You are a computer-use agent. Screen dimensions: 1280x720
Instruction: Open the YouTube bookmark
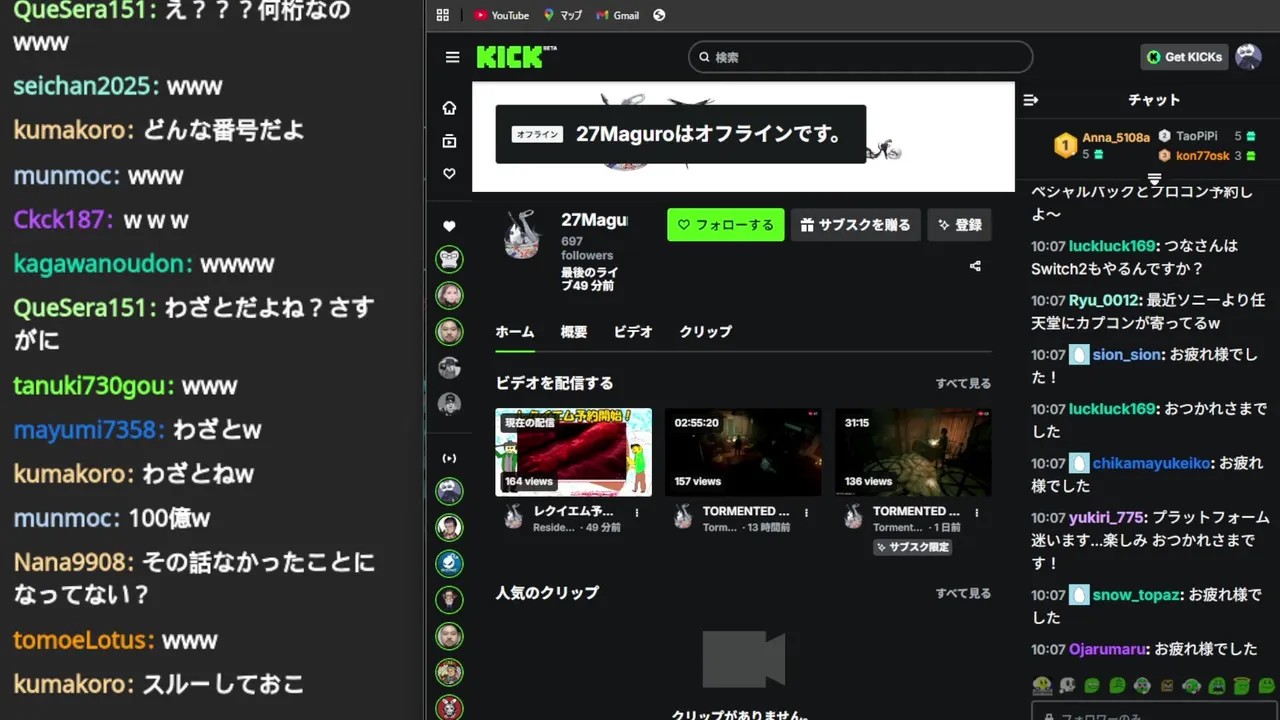point(502,15)
